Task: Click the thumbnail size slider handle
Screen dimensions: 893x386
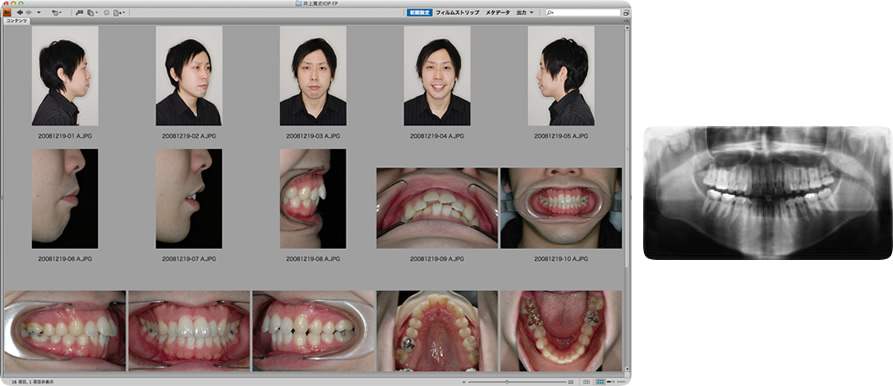Action: 507,381
